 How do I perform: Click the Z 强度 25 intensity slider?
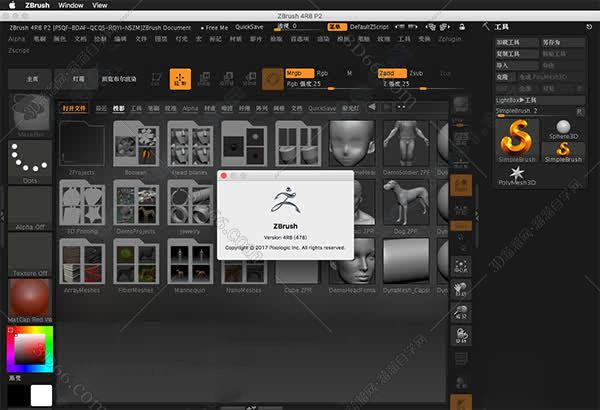pos(419,84)
